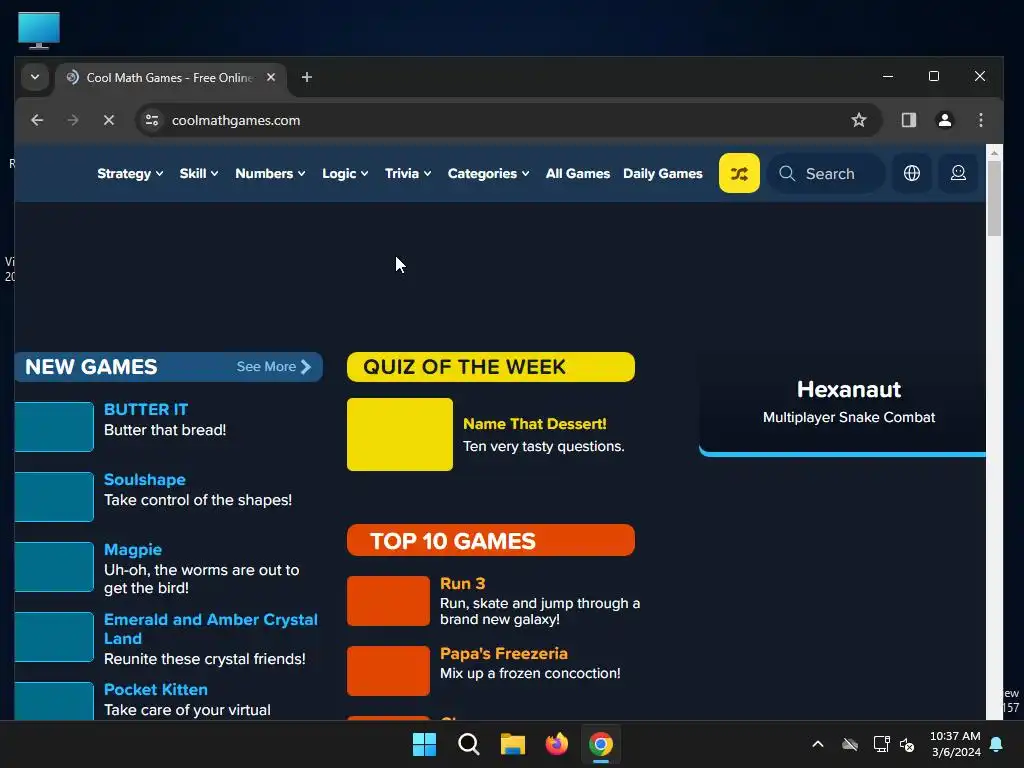Click the Hexanaut featured game banner

coord(842,404)
